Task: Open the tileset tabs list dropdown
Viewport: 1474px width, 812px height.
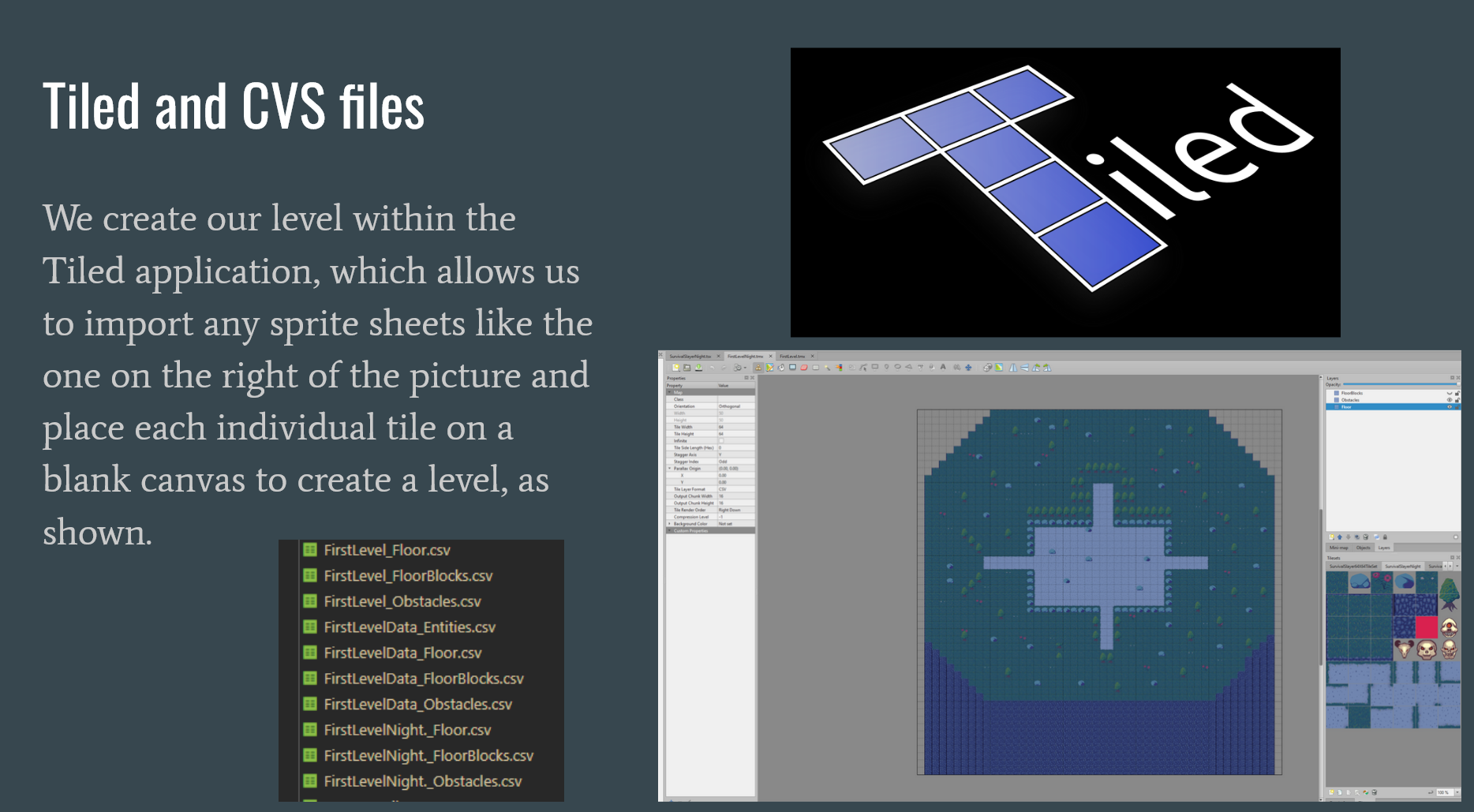Action: pos(1457,566)
